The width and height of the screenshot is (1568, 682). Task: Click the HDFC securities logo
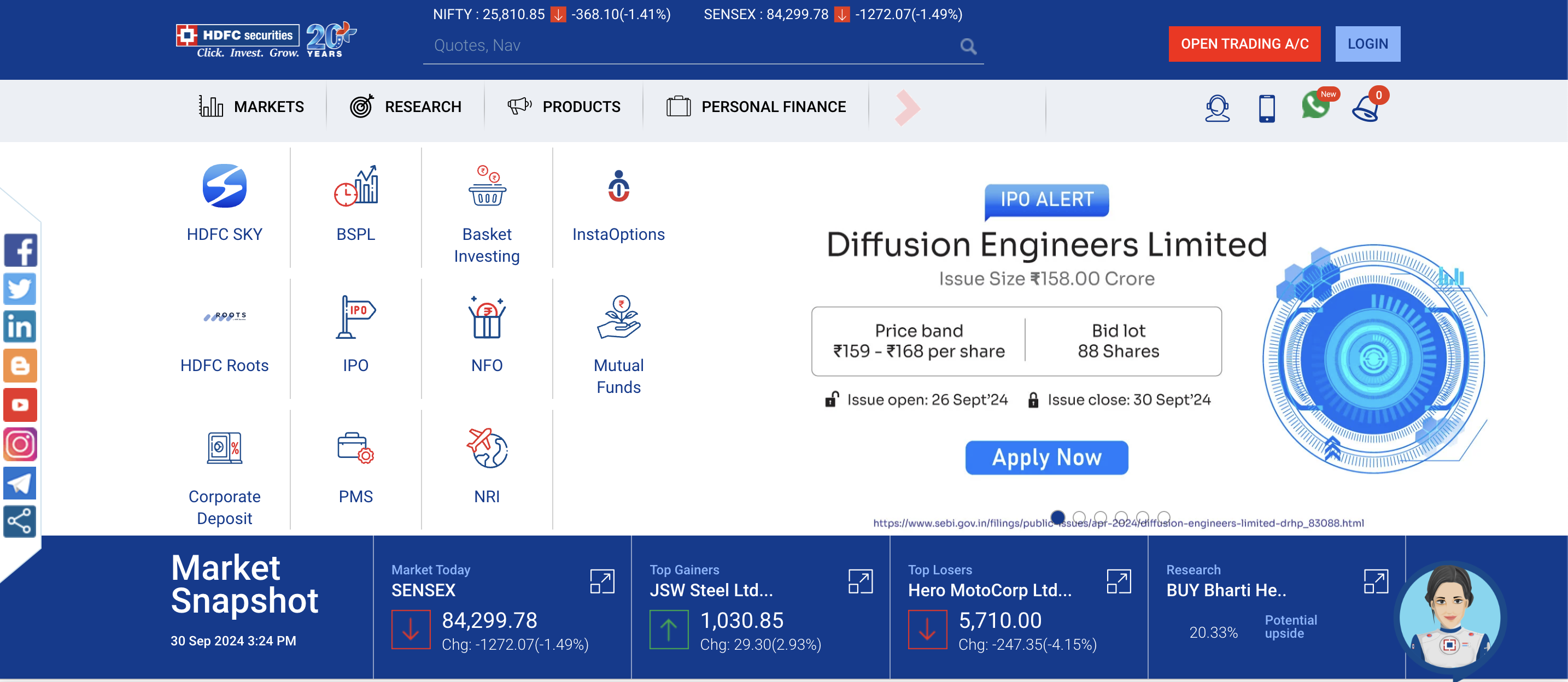point(238,41)
